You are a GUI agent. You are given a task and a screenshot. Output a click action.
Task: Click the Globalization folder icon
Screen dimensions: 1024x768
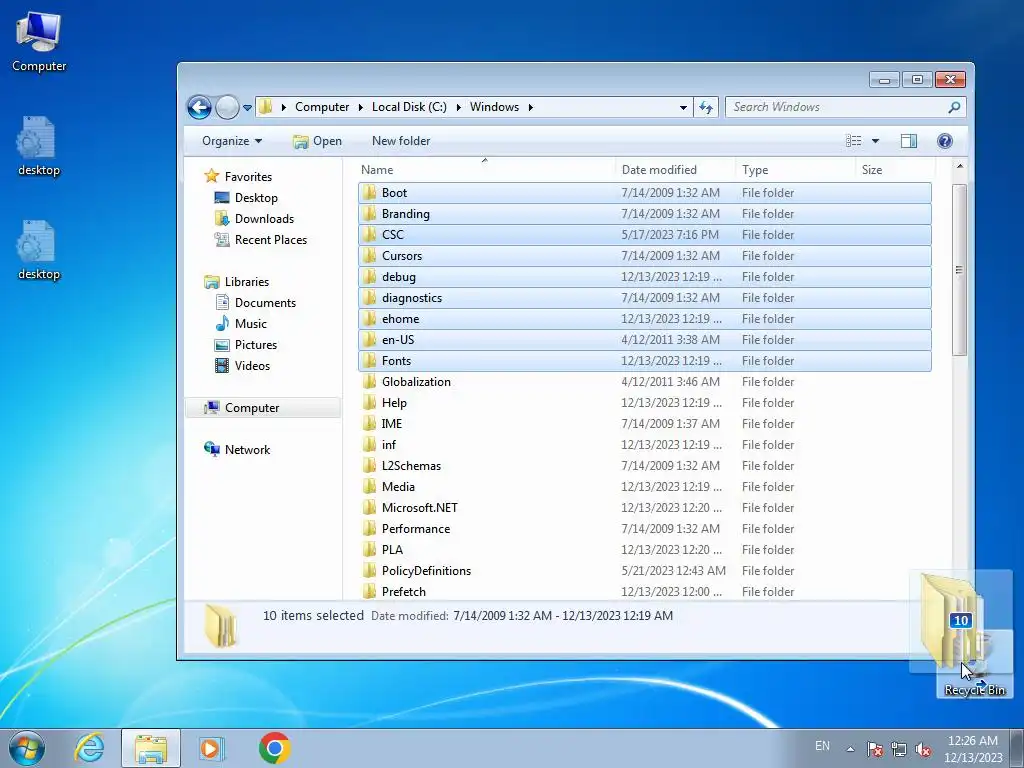pyautogui.click(x=370, y=382)
